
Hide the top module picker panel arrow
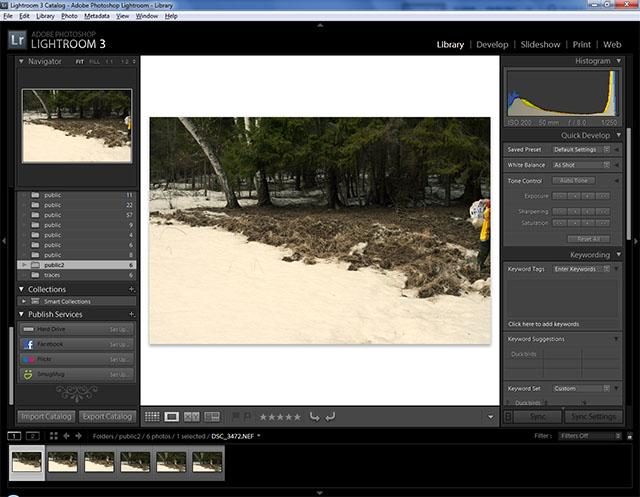(x=320, y=25)
